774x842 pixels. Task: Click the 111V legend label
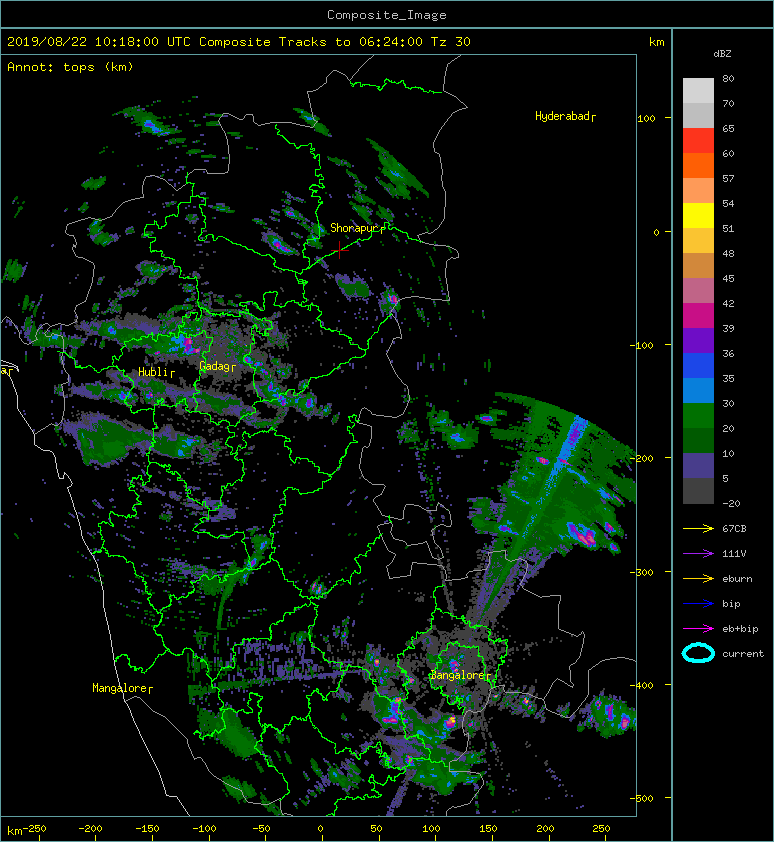[x=734, y=554]
